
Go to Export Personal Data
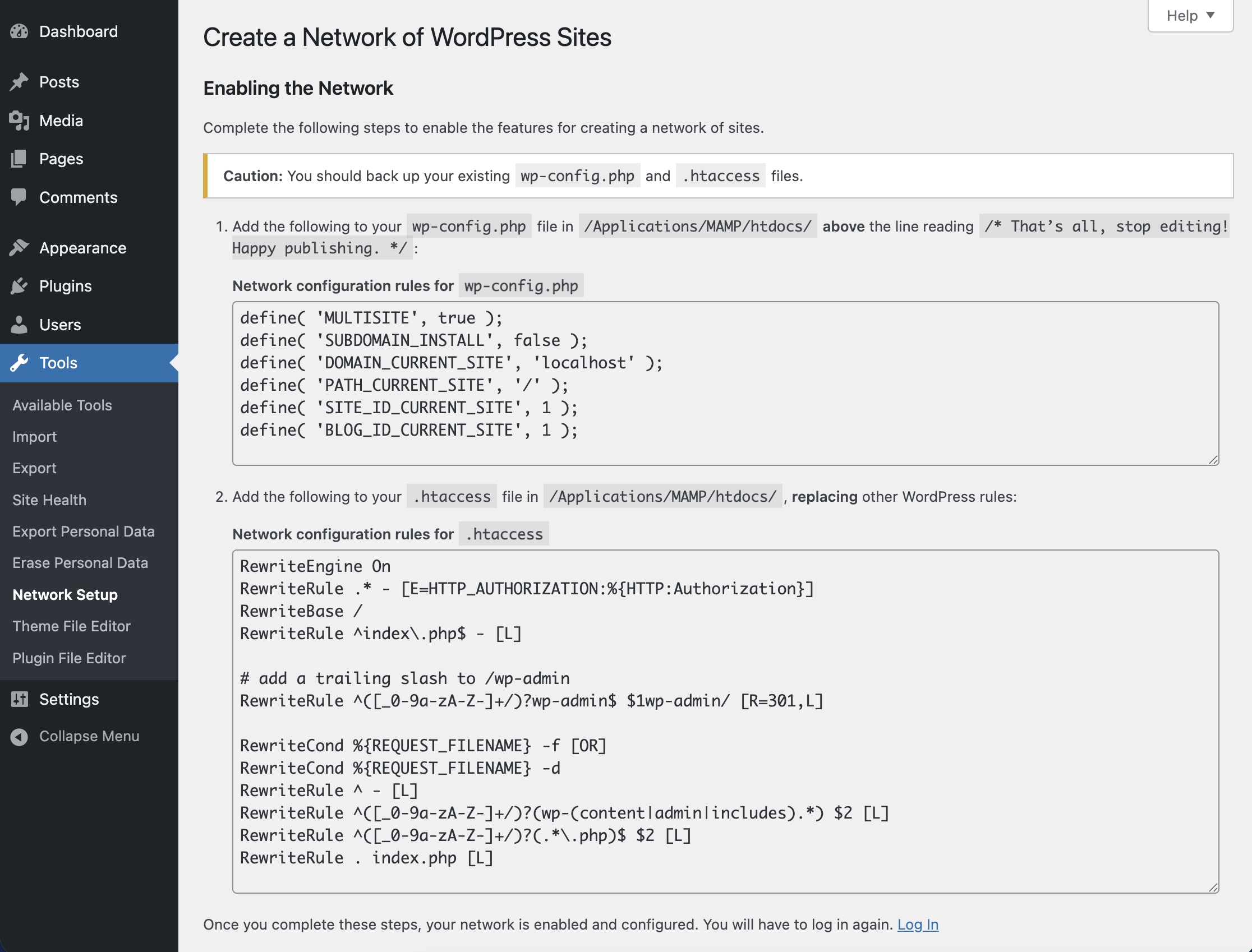click(84, 532)
